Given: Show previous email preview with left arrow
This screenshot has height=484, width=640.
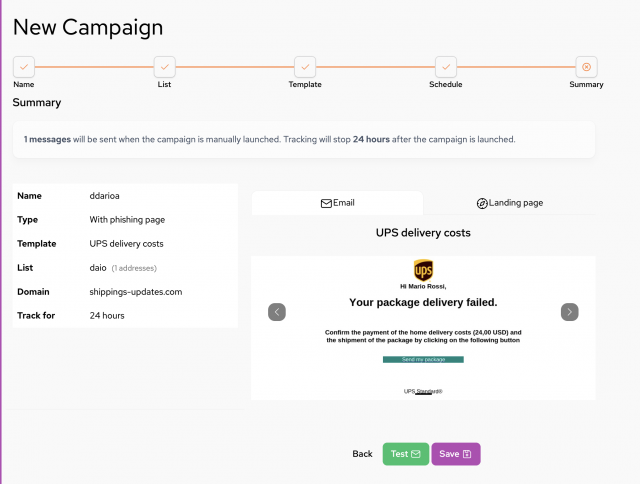Looking at the screenshot, I should click(277, 312).
